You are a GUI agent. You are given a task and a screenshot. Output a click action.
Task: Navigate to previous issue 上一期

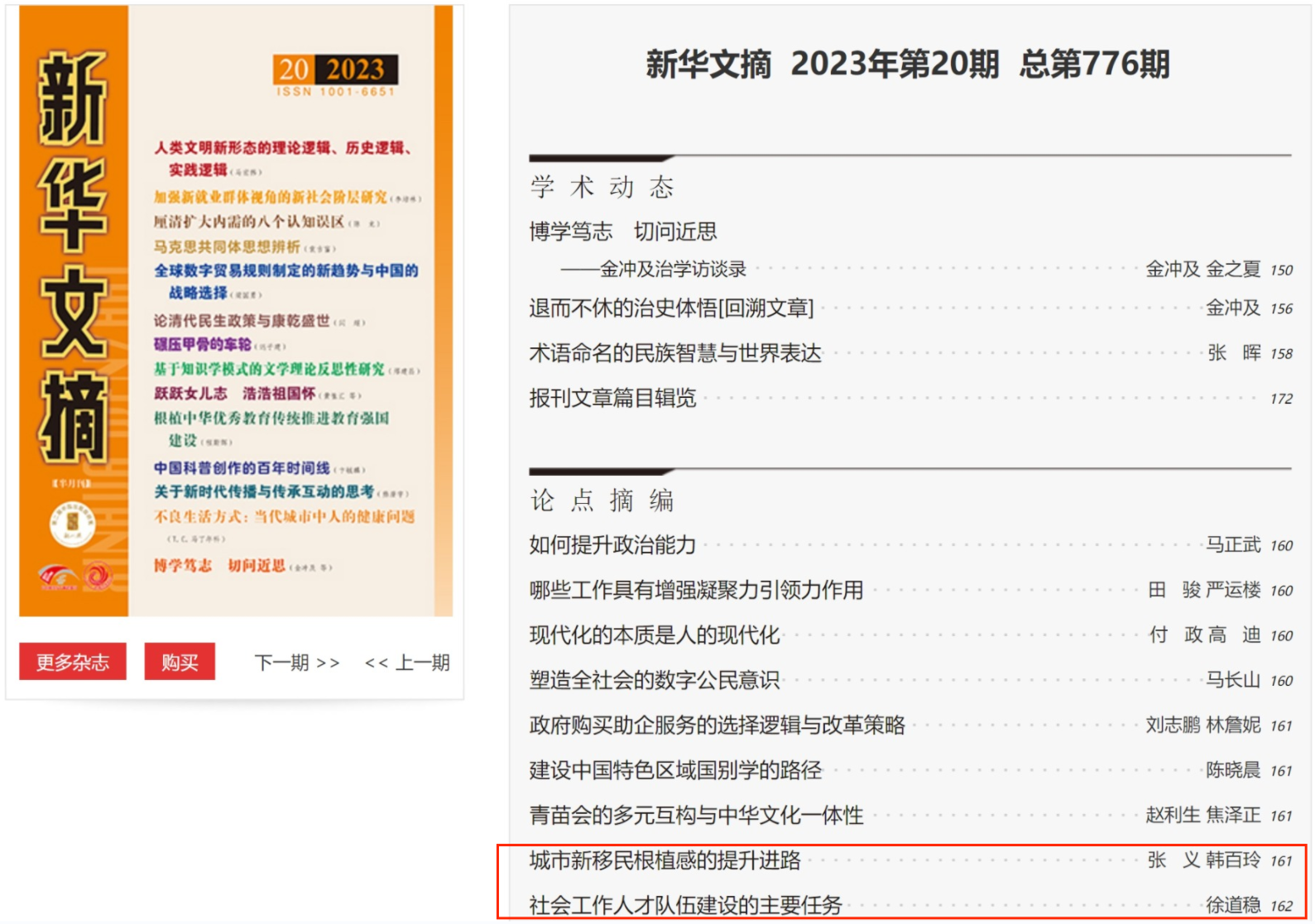point(407,663)
